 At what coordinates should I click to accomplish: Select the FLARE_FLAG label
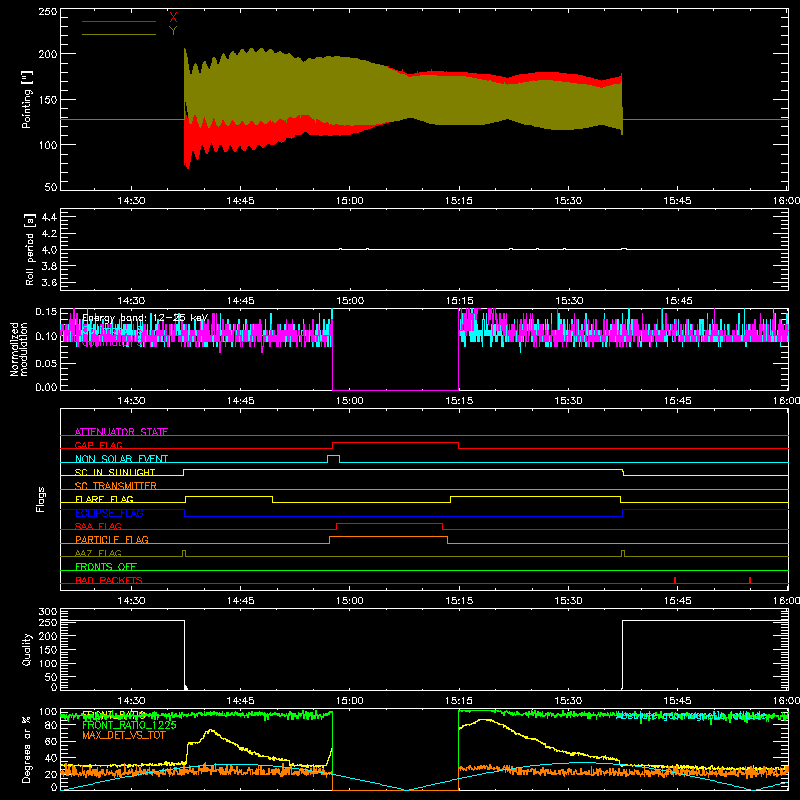[104, 499]
